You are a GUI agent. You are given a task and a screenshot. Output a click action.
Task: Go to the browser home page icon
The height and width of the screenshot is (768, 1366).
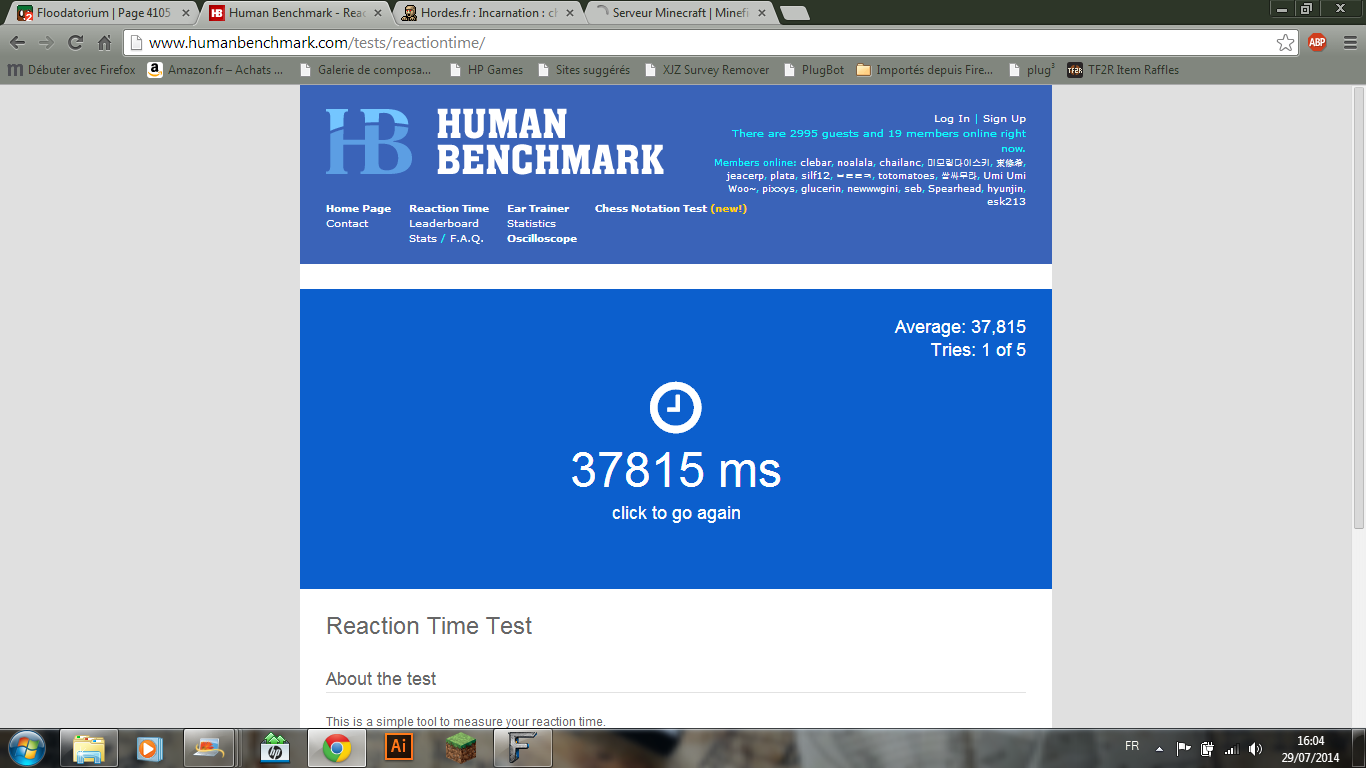coord(104,43)
